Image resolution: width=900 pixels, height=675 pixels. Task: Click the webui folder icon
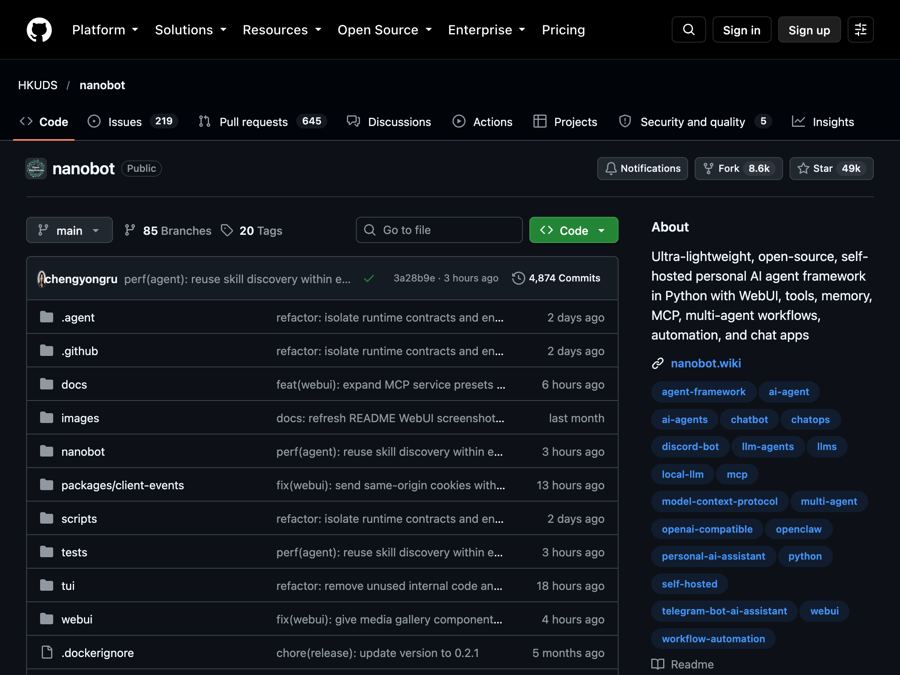pos(46,619)
